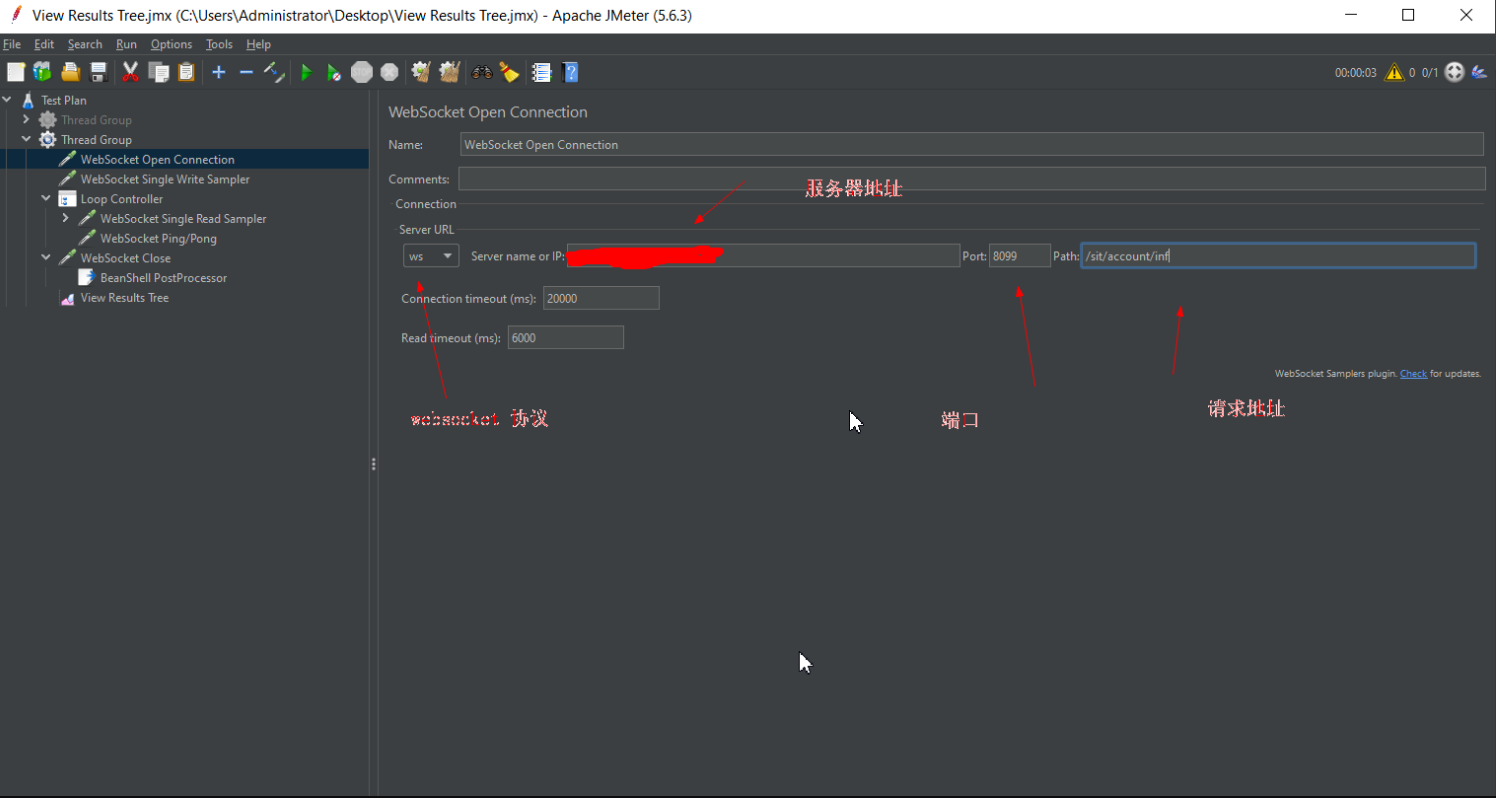The image size is (1496, 798).
Task: Click the Read timeout field showing 6000
Action: 566,338
